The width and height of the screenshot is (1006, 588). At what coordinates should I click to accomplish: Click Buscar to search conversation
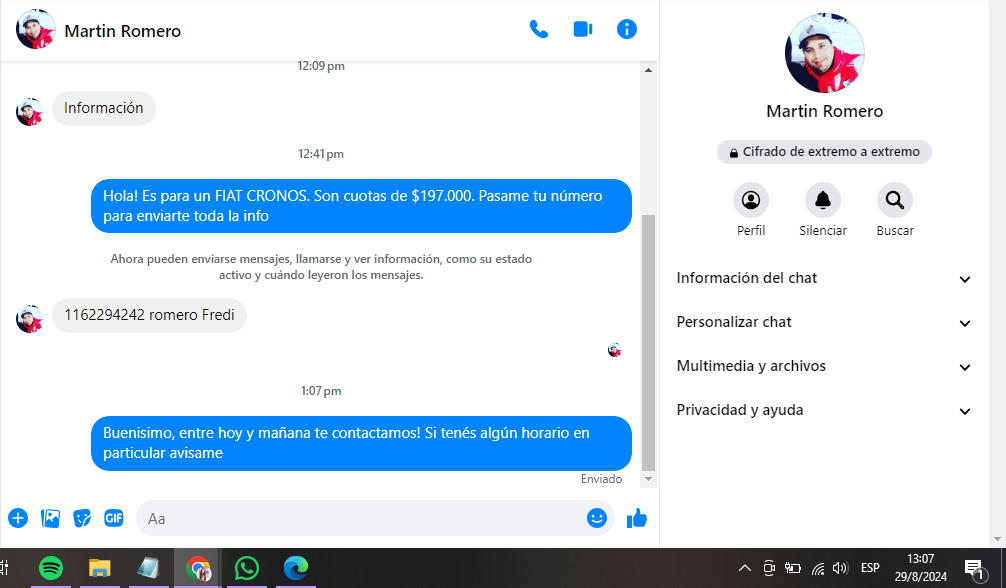(x=894, y=200)
